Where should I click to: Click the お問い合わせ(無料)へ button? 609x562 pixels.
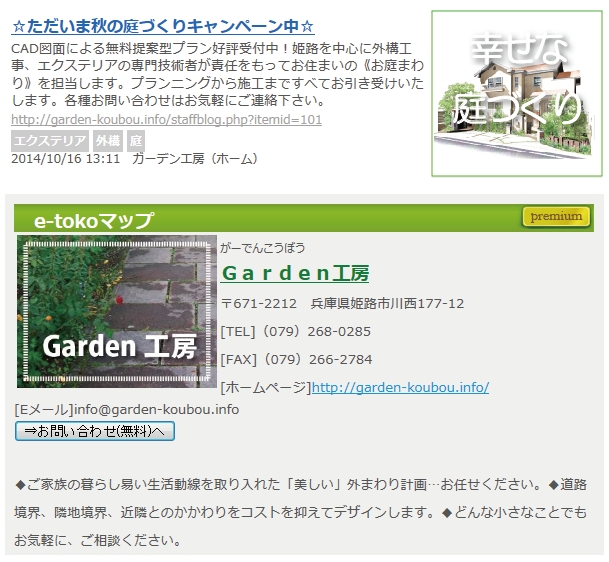(x=95, y=431)
